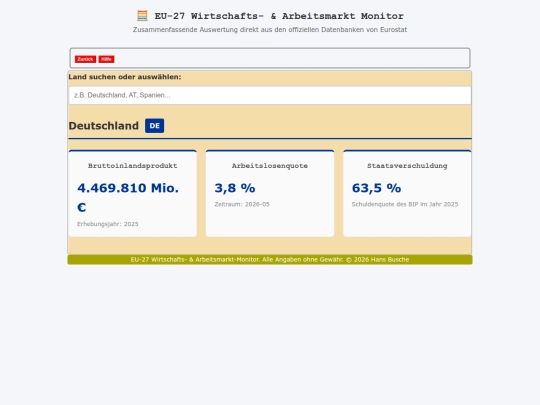This screenshot has width=540, height=405.
Task: Select the Deutschland heading
Action: tap(104, 126)
